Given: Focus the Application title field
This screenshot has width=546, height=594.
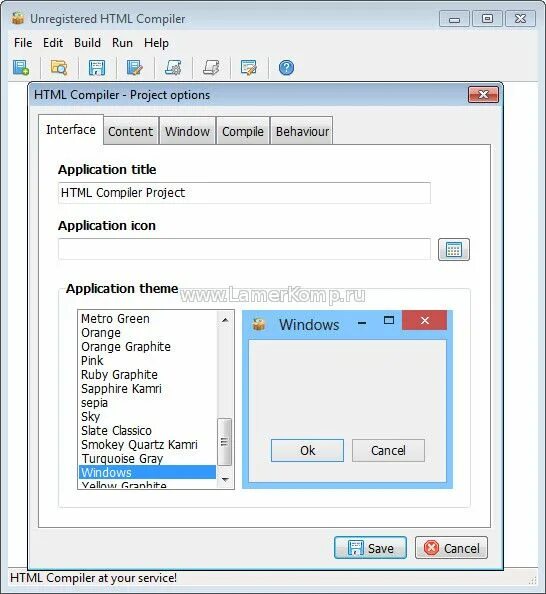Looking at the screenshot, I should point(244,193).
